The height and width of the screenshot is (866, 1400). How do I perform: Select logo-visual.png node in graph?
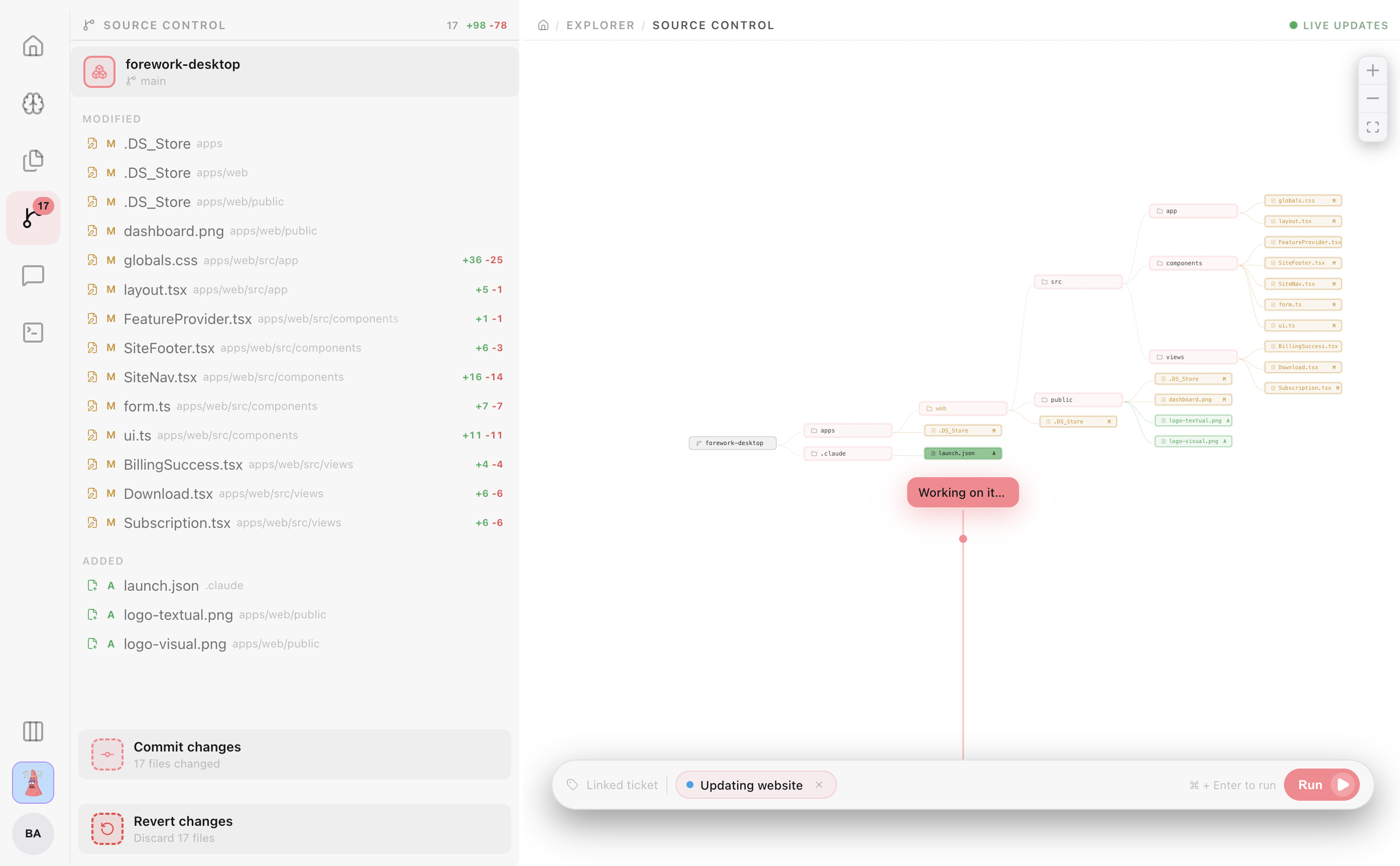tap(1193, 441)
